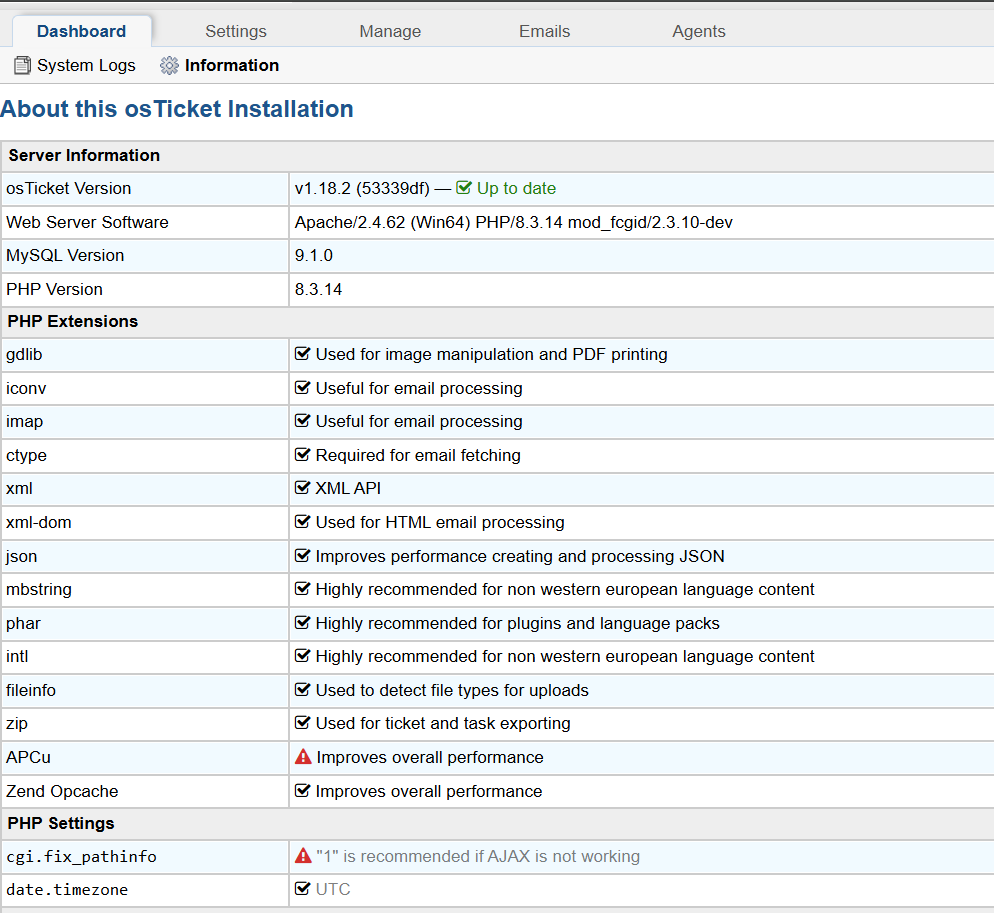Click the cgi.fix_pathinfo setting name
The image size is (994, 913).
click(x=81, y=857)
